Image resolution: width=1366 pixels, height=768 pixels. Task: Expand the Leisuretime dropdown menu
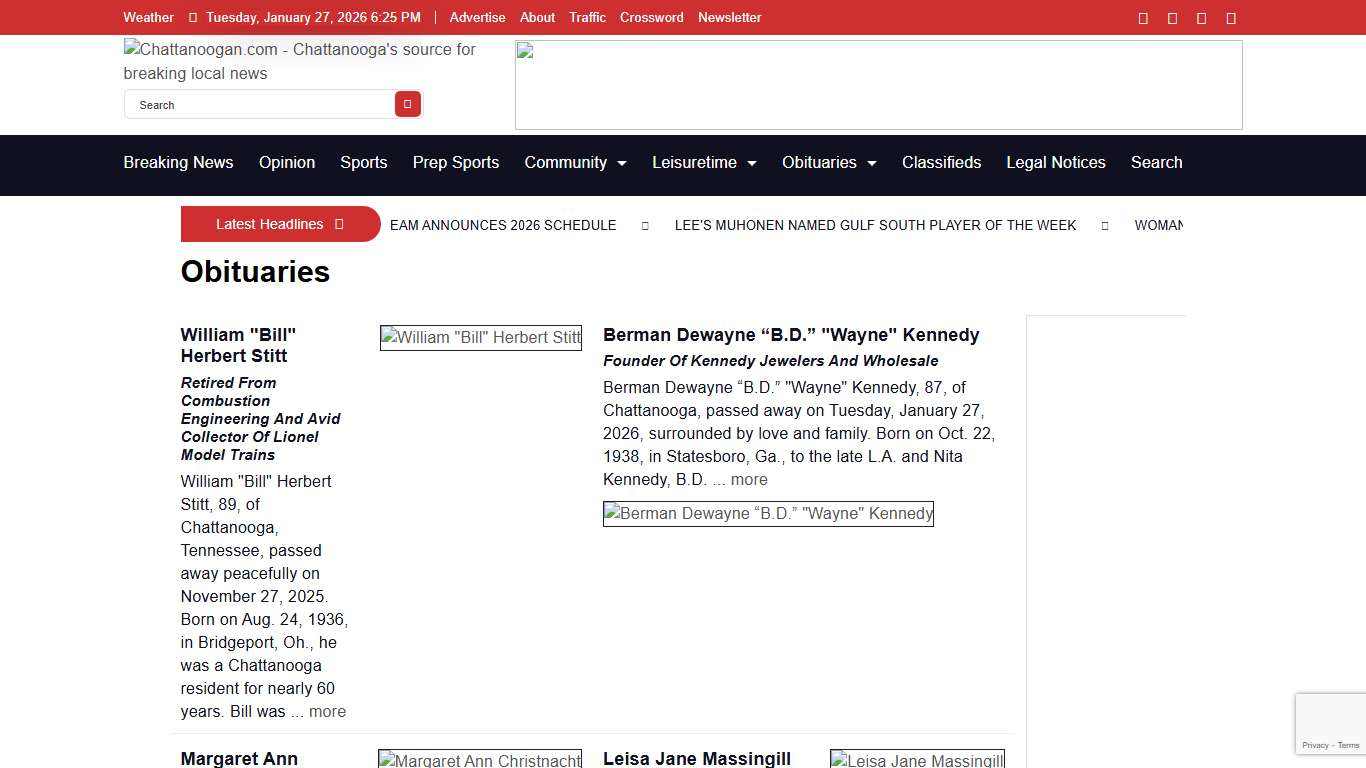pyautogui.click(x=704, y=163)
